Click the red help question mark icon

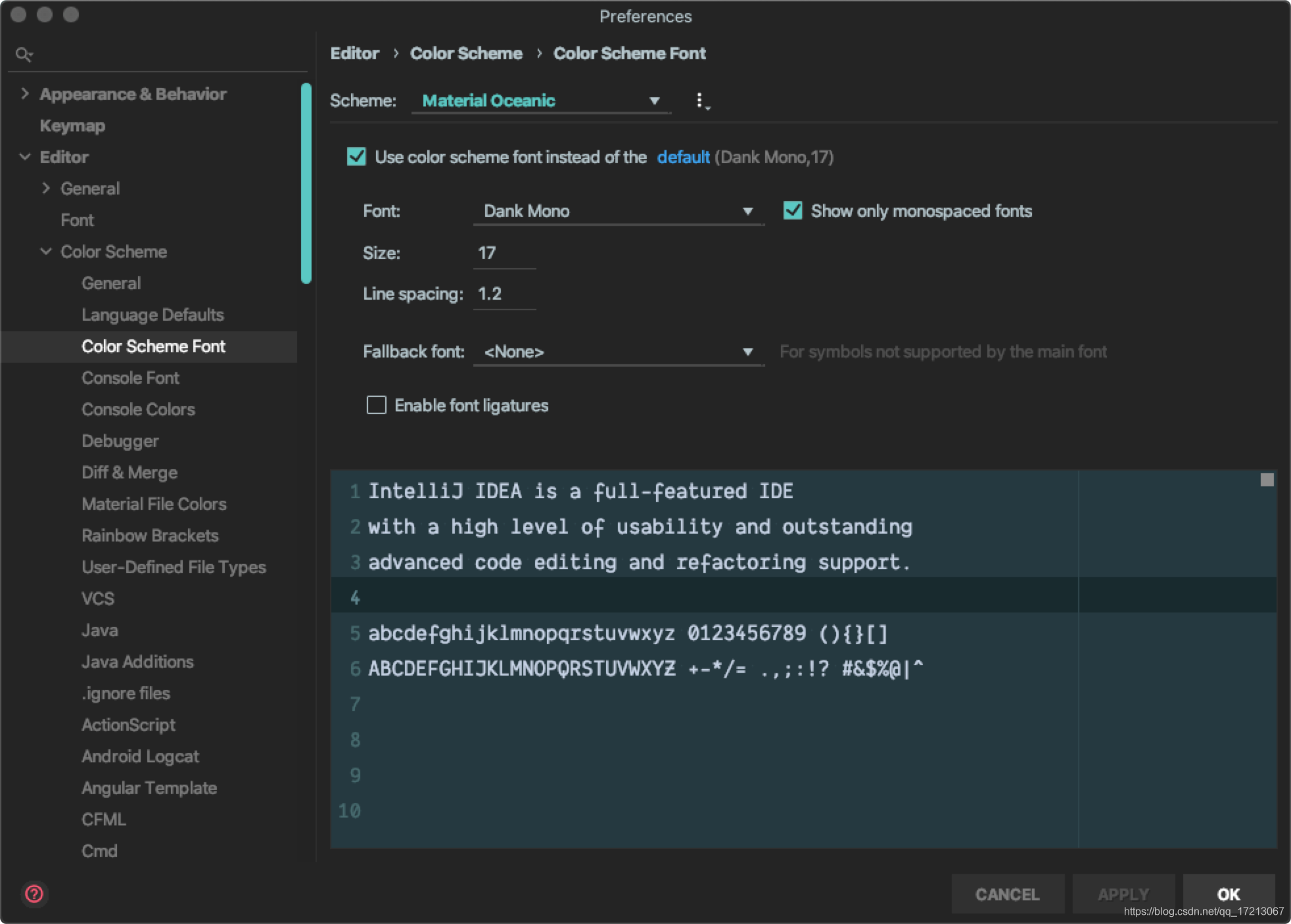pyautogui.click(x=34, y=894)
